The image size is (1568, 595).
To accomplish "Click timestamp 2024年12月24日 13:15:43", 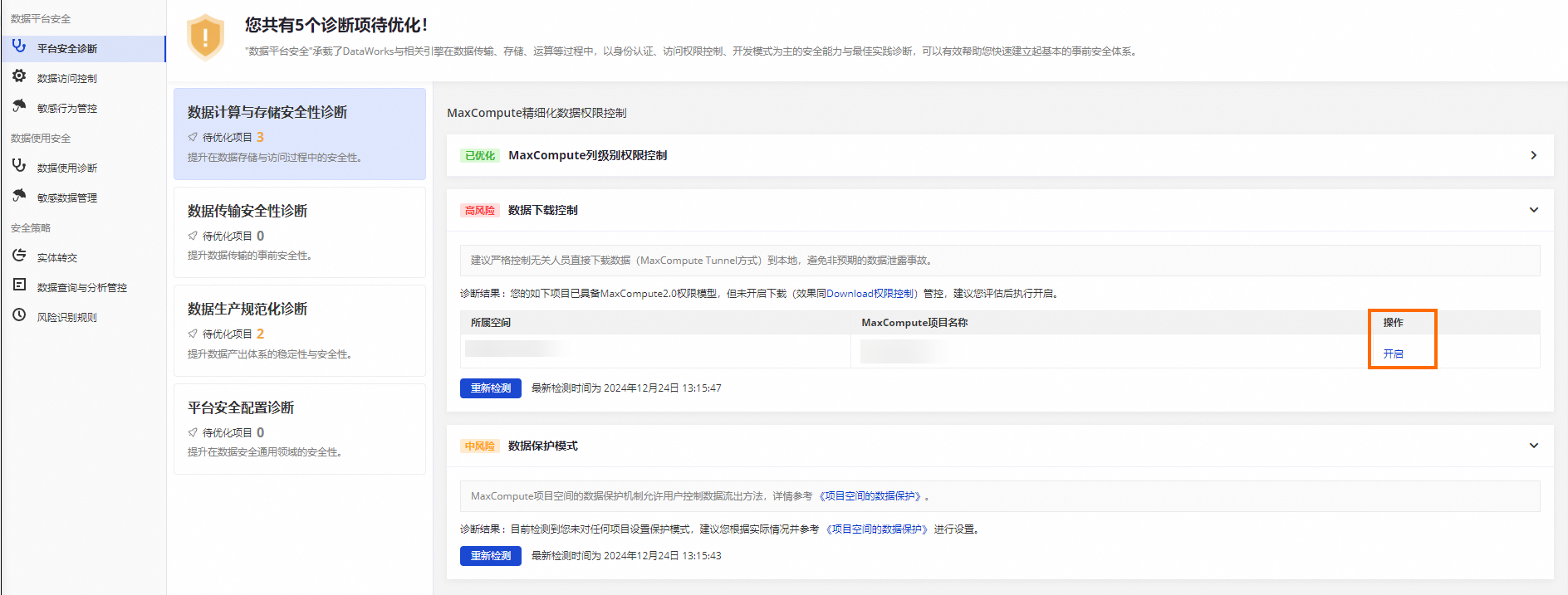I will pyautogui.click(x=662, y=556).
